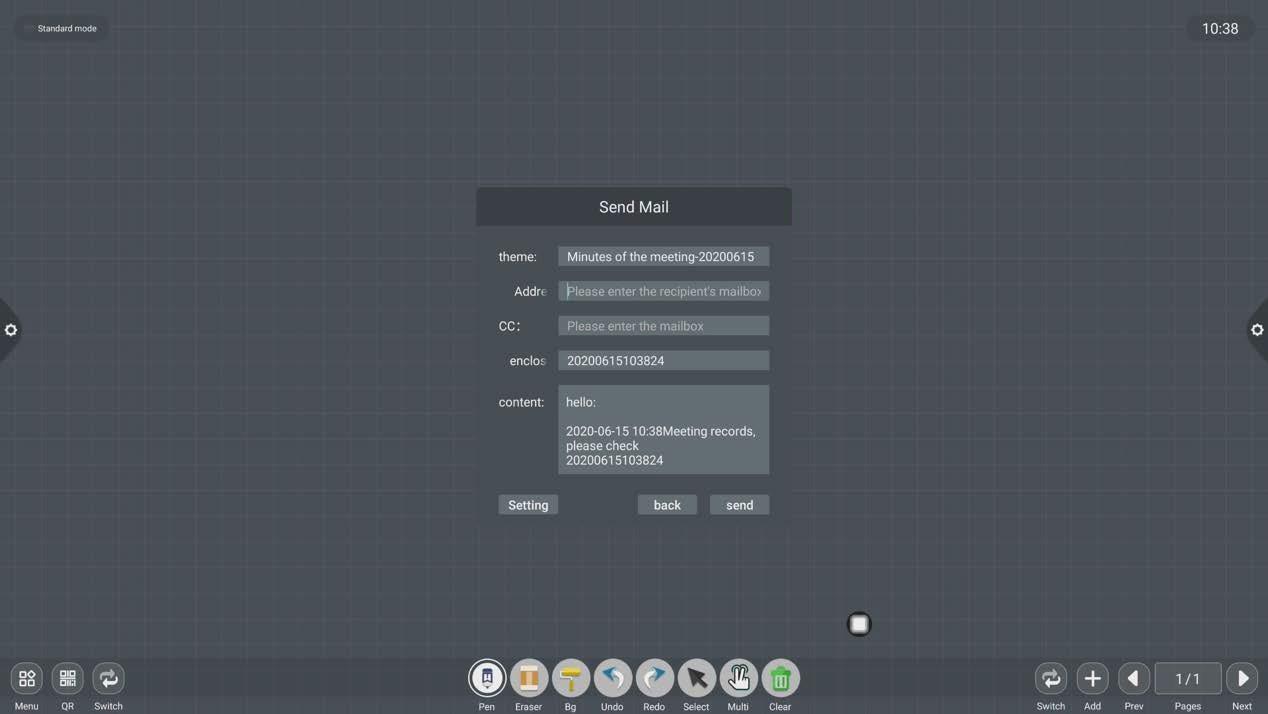
Task: Redo the last action
Action: (x=655, y=678)
